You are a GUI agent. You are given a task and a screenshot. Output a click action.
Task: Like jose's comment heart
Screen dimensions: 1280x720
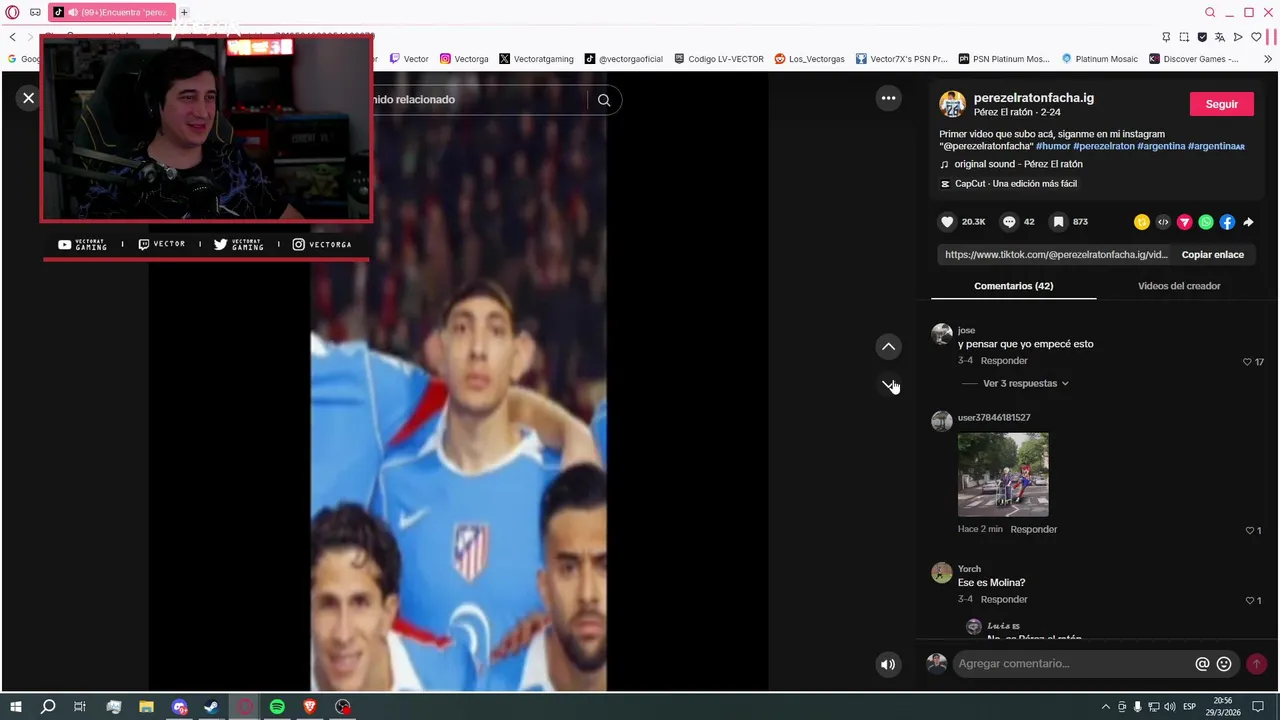pos(1247,362)
